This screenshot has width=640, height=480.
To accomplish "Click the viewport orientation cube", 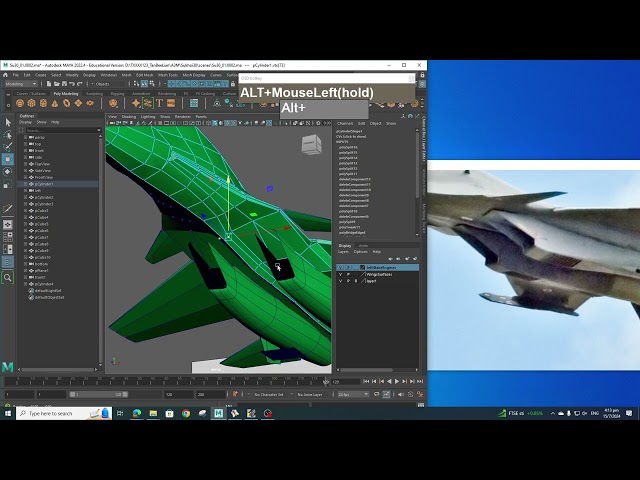I will point(311,144).
